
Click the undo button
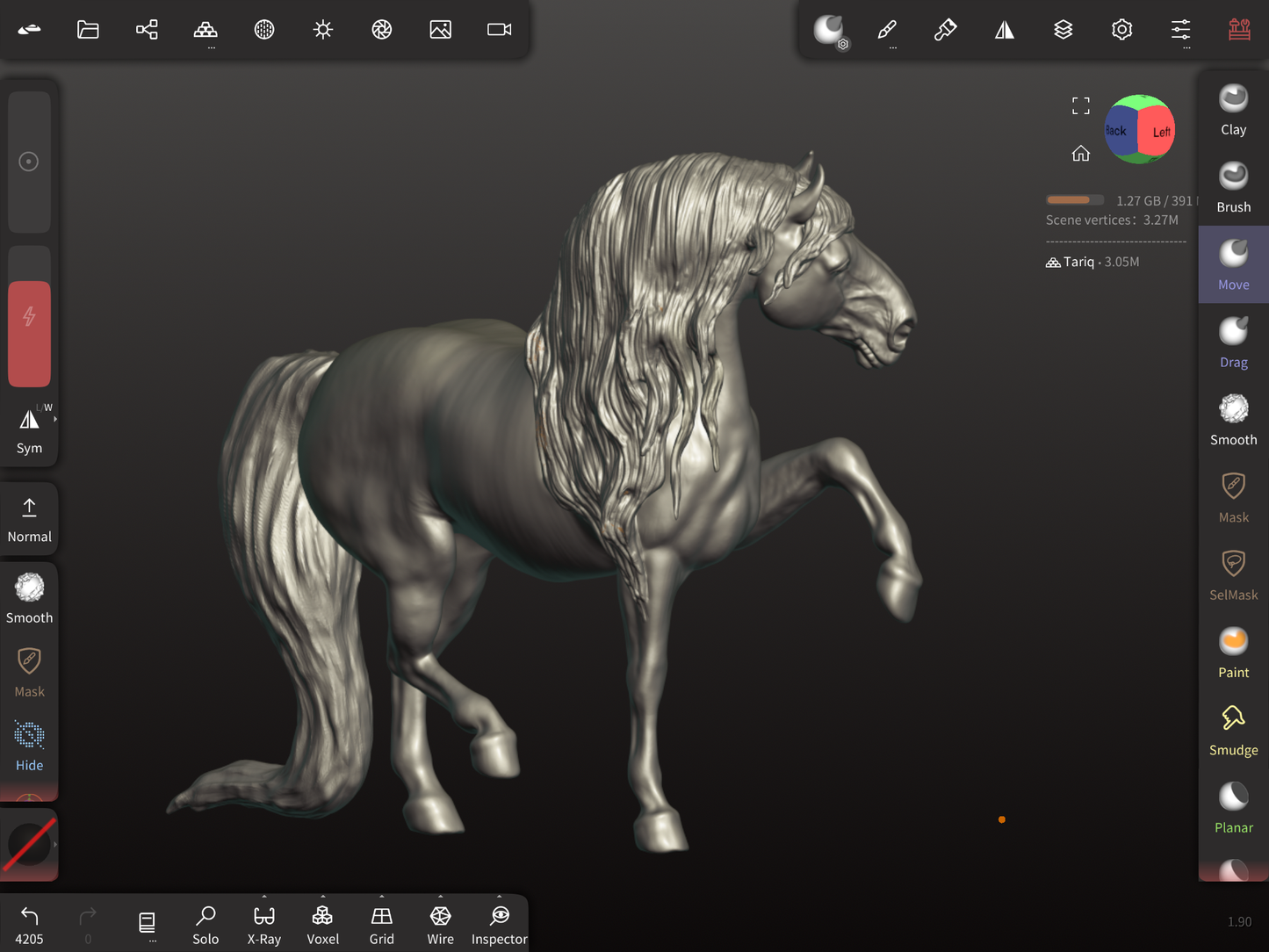point(29,925)
